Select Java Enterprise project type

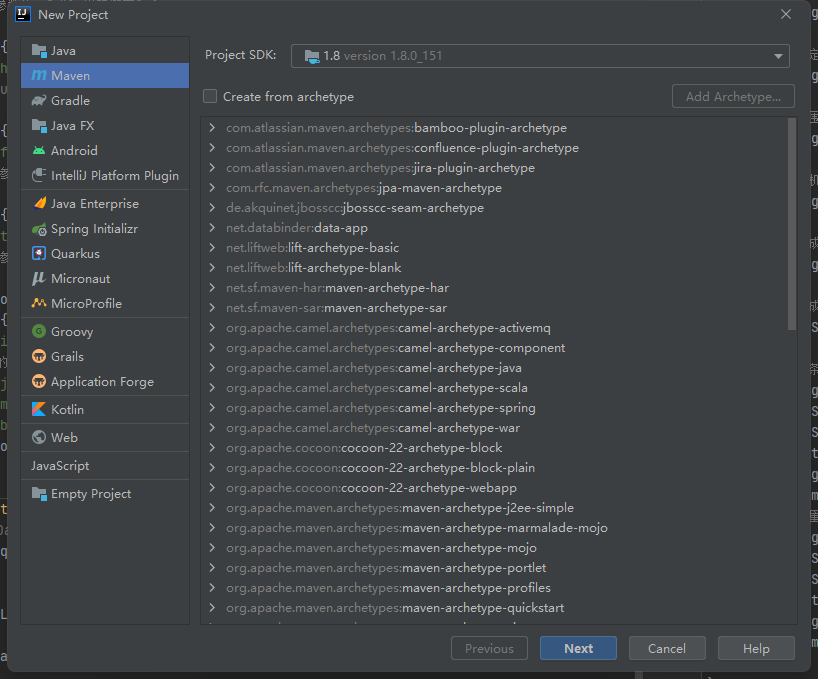point(94,204)
